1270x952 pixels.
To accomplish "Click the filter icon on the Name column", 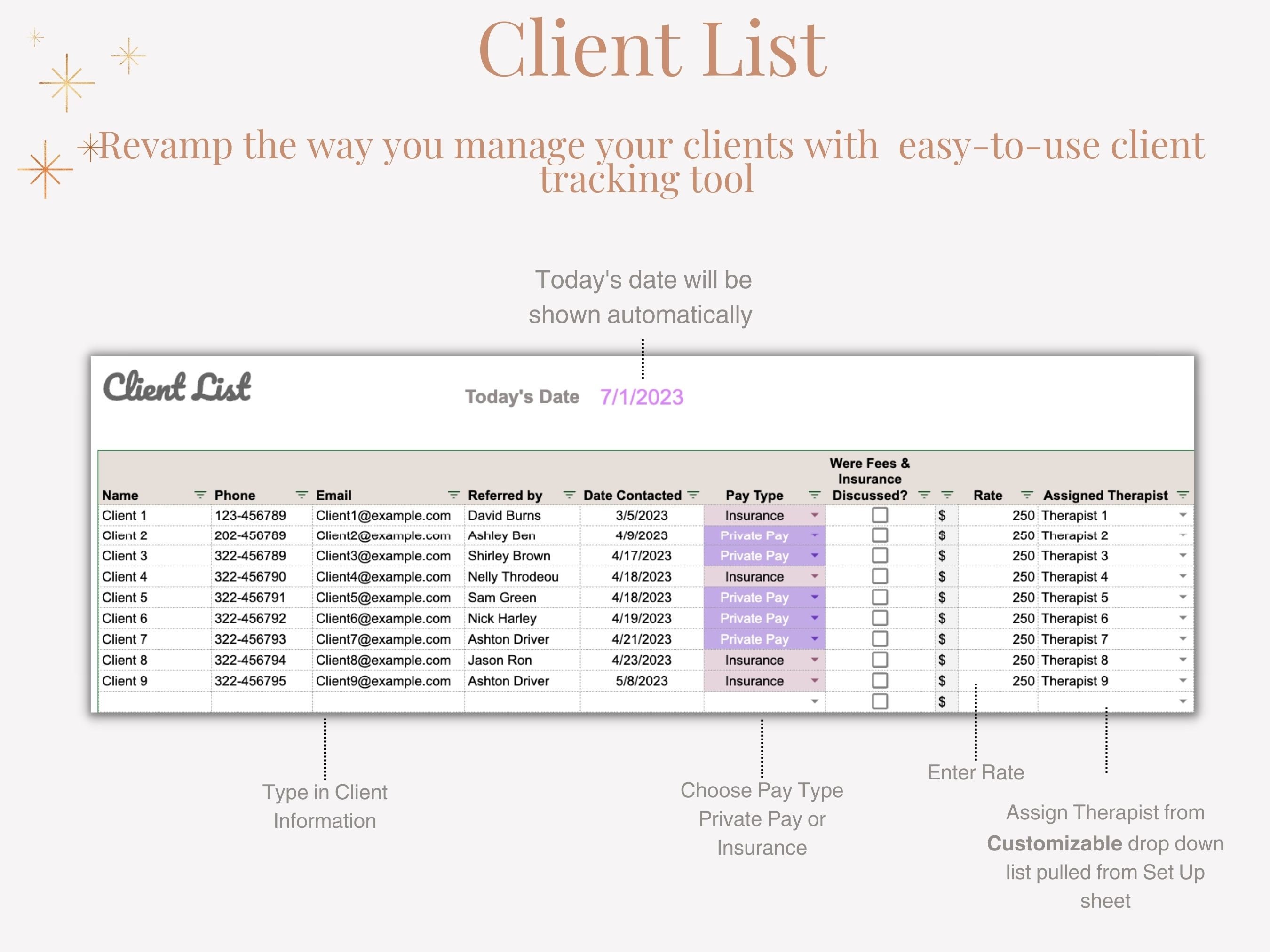I will click(200, 495).
